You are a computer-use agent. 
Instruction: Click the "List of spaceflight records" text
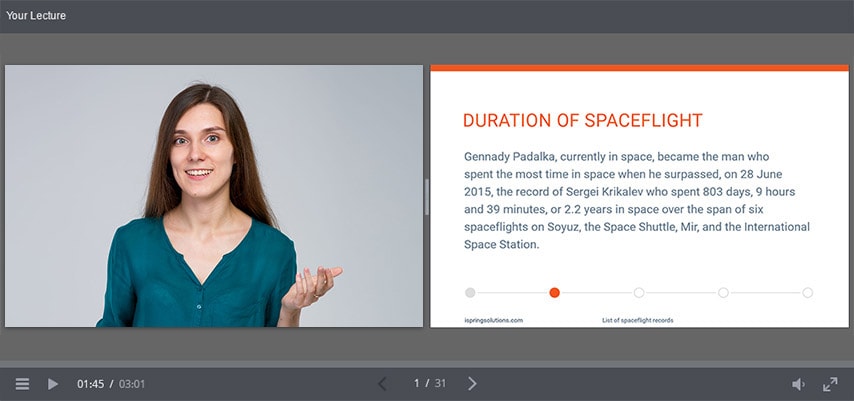[x=638, y=320]
